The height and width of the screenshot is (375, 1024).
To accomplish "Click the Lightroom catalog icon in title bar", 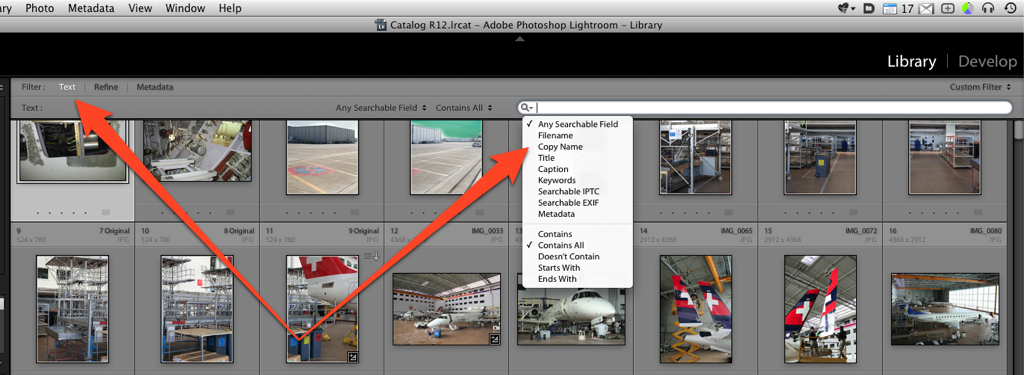I will 381,25.
